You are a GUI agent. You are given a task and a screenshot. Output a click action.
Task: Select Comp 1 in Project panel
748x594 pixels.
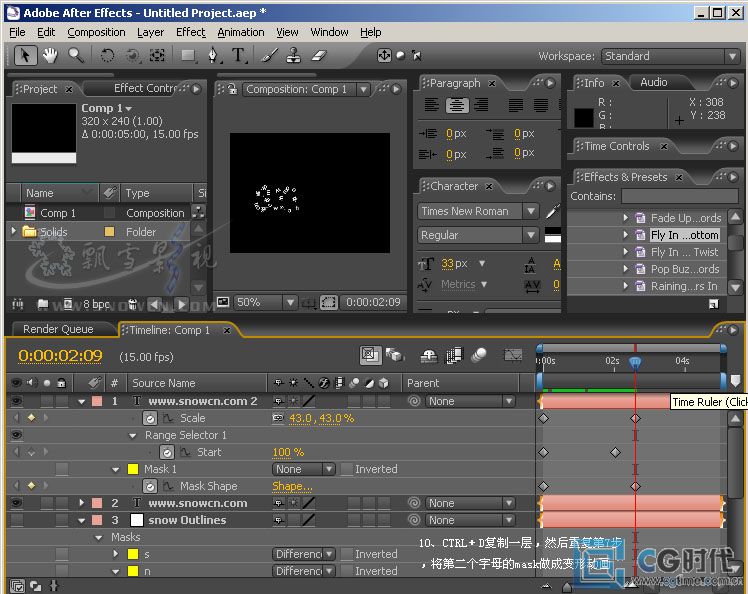tap(58, 213)
